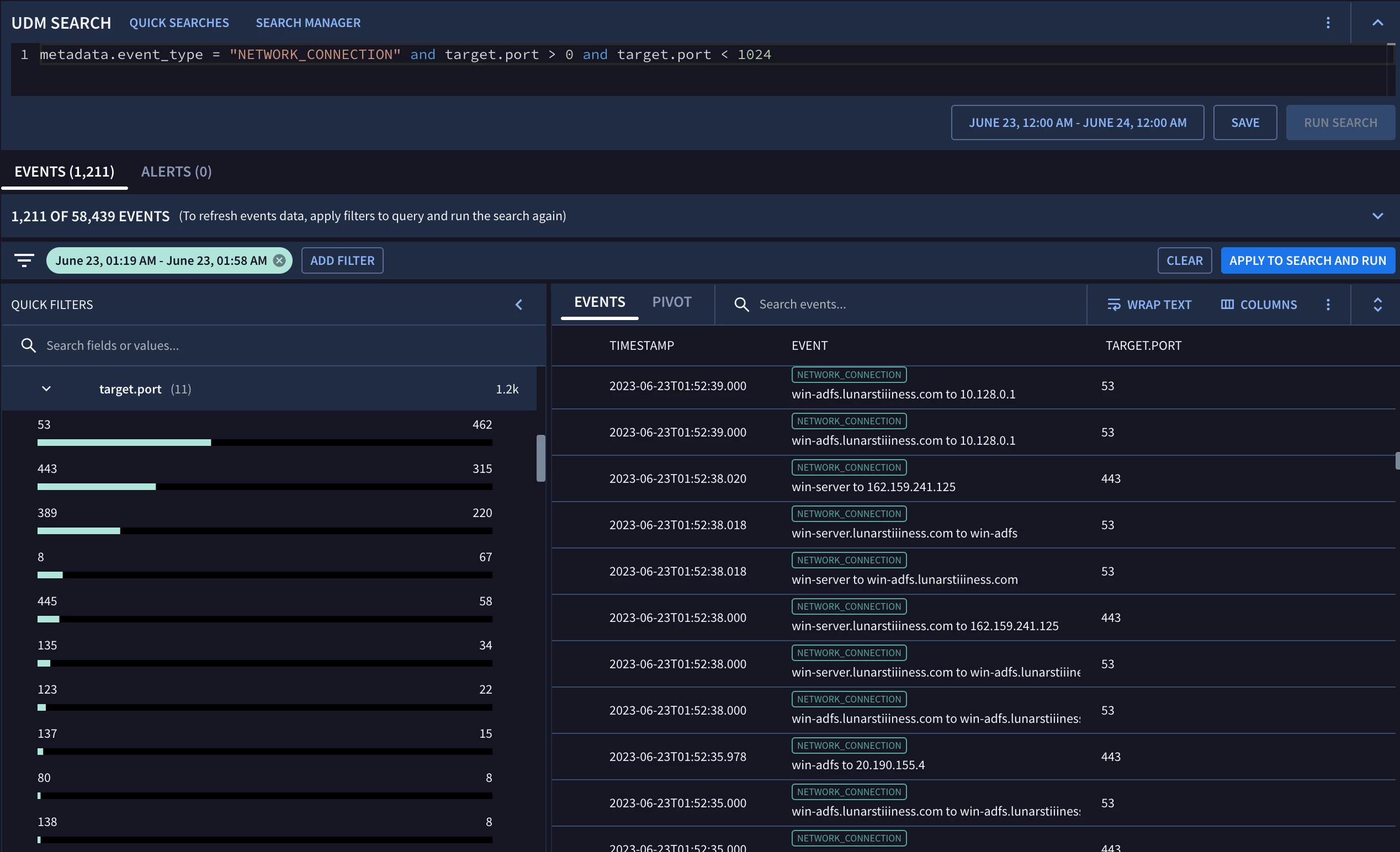Switch to the Pivot tab
Screen dimensions: 1400x852
tap(672, 302)
